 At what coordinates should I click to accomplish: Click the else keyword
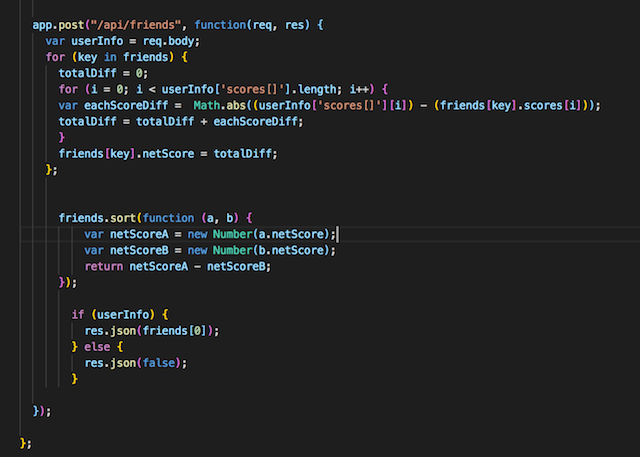97,347
